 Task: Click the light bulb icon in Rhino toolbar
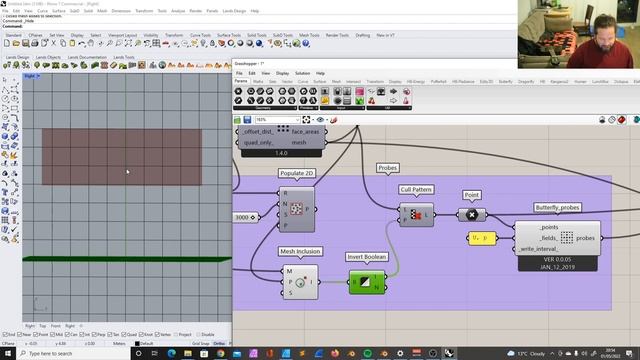[203, 43]
